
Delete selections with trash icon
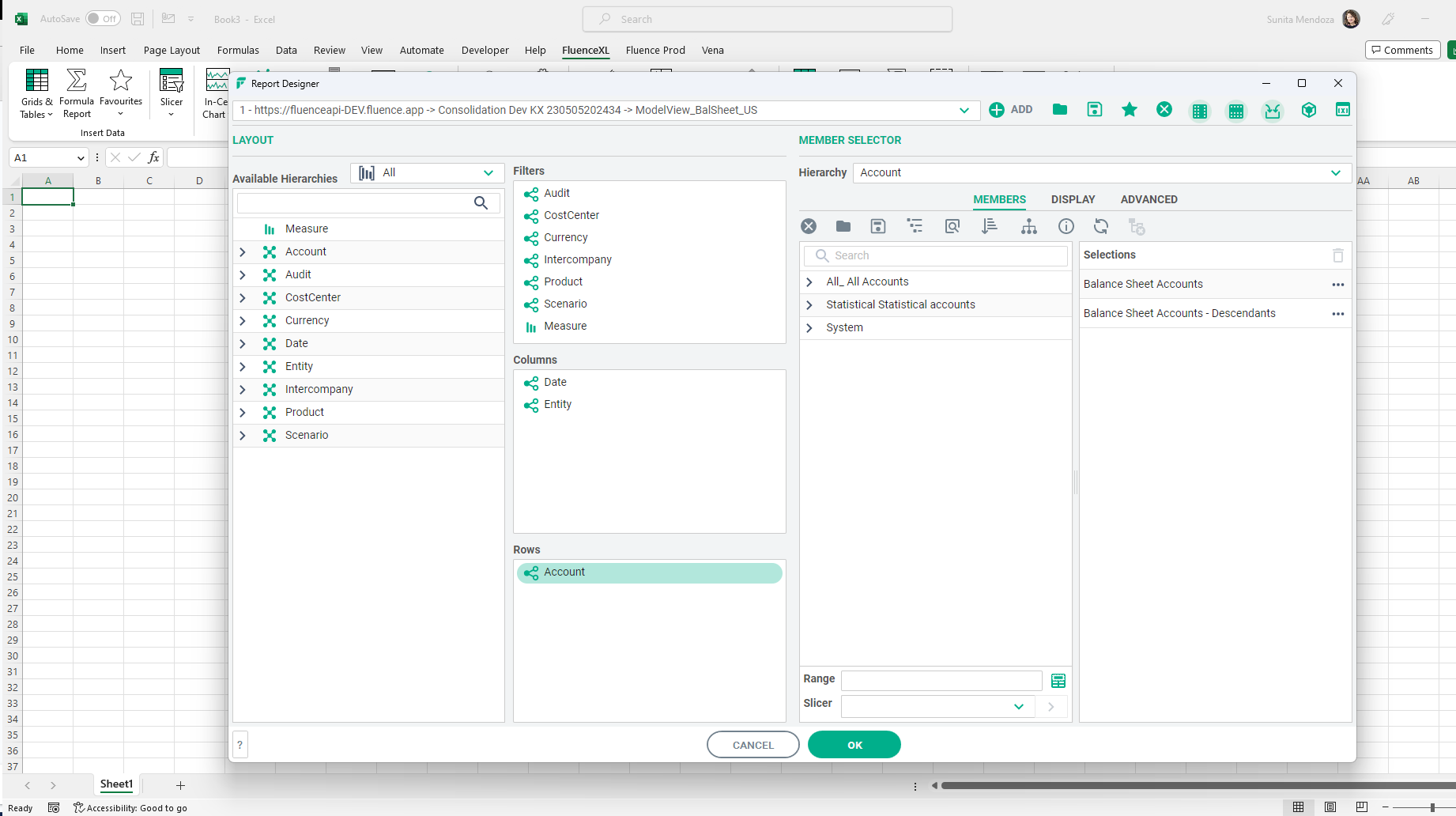[x=1338, y=255]
